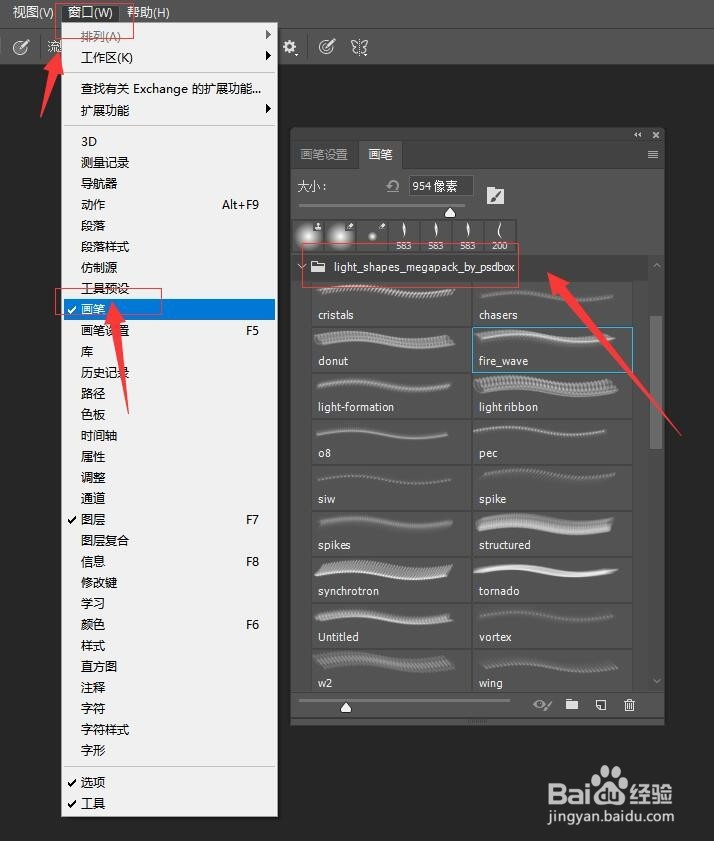
Task: Open the 字符 panel
Action: click(169, 709)
